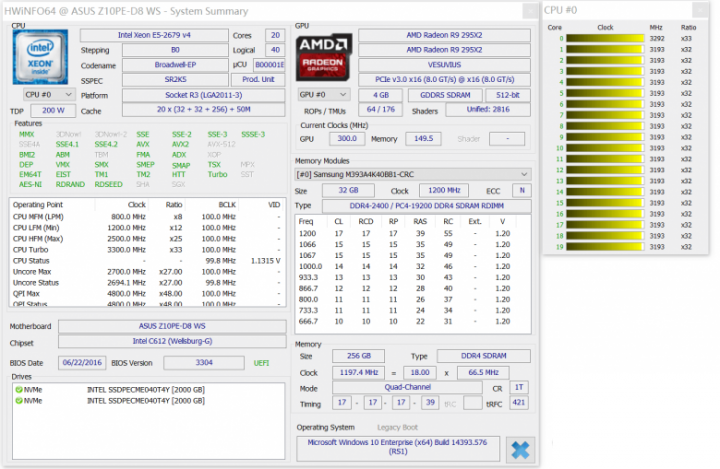Image resolution: width=720 pixels, height=469 pixels.
Task: Click the SR2K5 SSPEC field
Action: pos(175,79)
